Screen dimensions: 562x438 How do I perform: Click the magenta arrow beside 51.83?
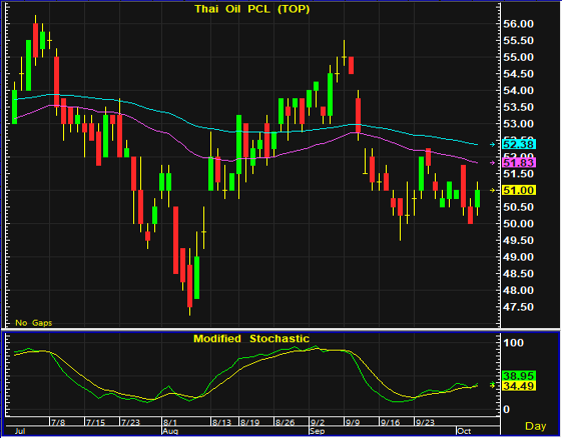tap(493, 163)
